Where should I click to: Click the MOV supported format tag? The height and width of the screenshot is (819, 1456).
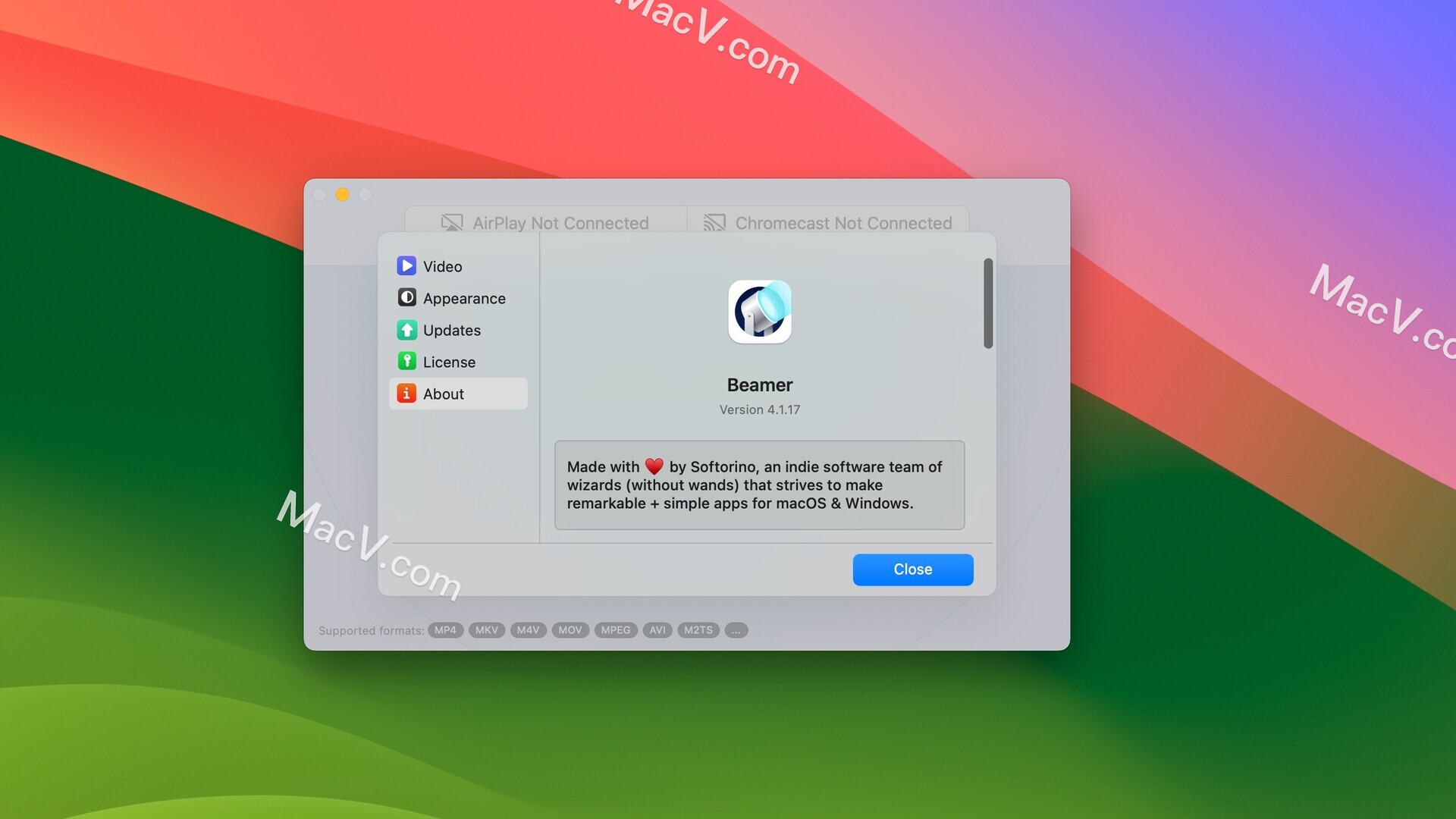[569, 629]
